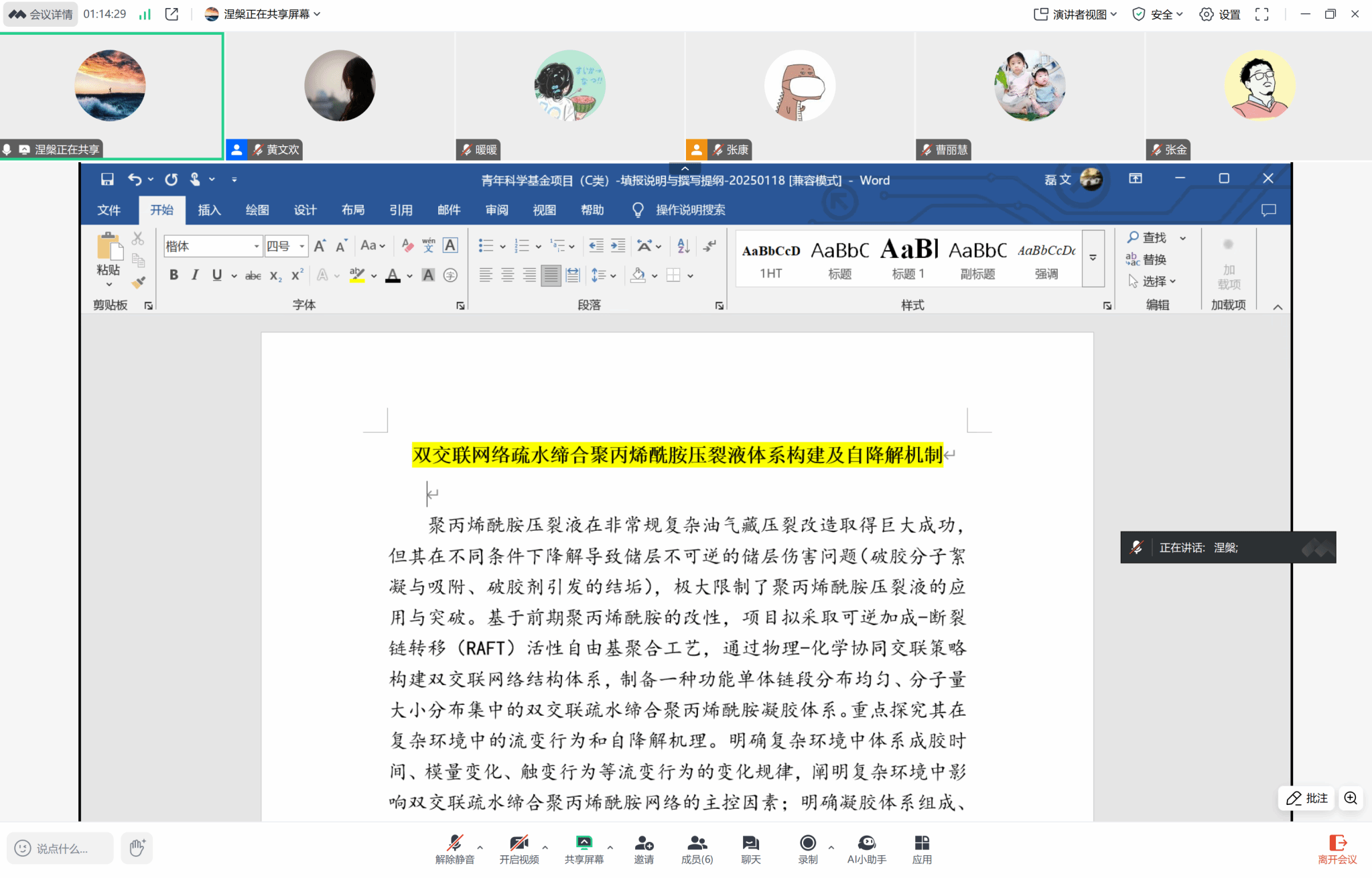Viewport: 1372px width, 878px height.
Task: Apply yellow text highlight color
Action: pyautogui.click(x=356, y=275)
